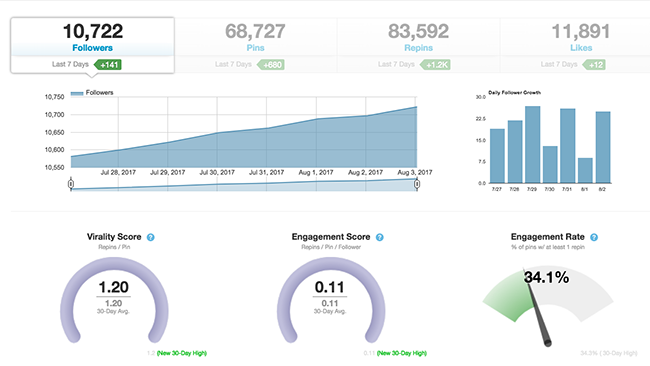The height and width of the screenshot is (366, 650).
Task: Click the +12 likes change badge
Action: click(x=594, y=65)
